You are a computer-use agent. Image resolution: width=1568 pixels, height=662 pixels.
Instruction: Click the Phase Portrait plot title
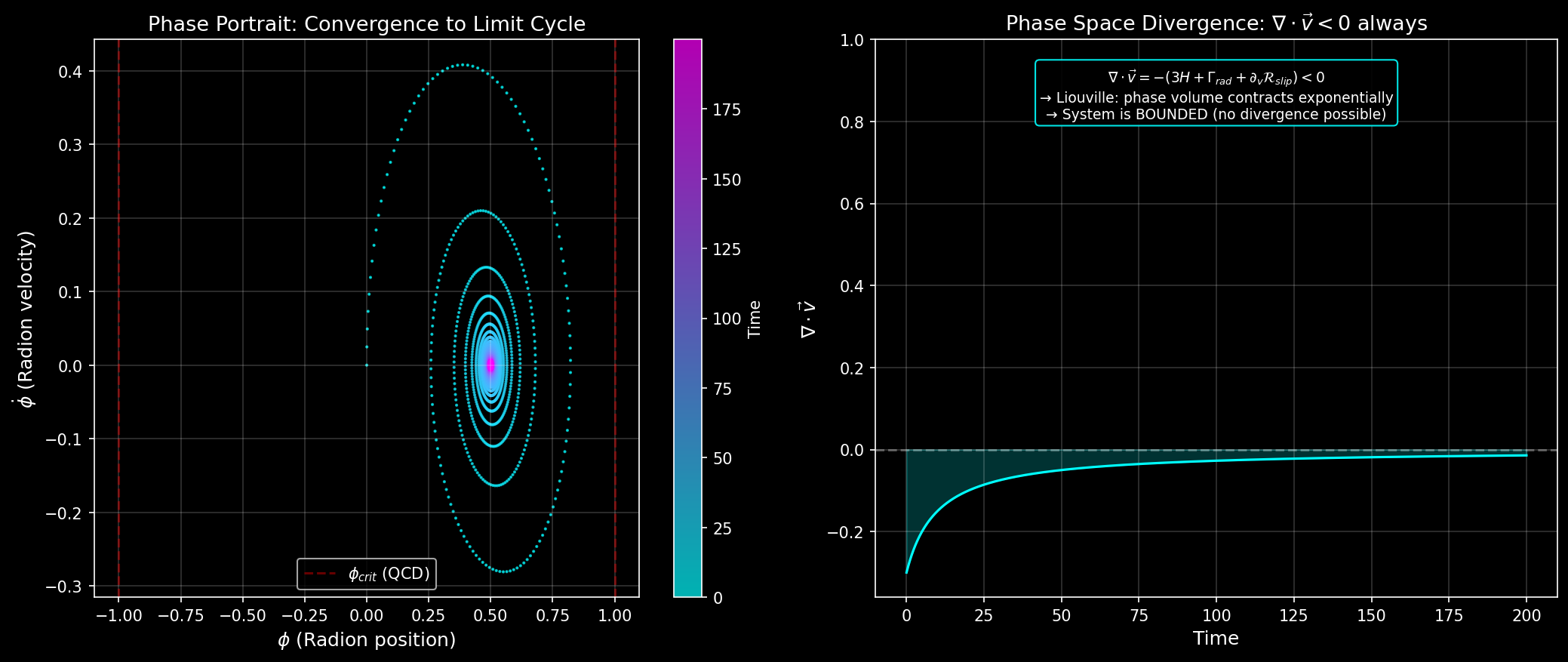(367, 24)
